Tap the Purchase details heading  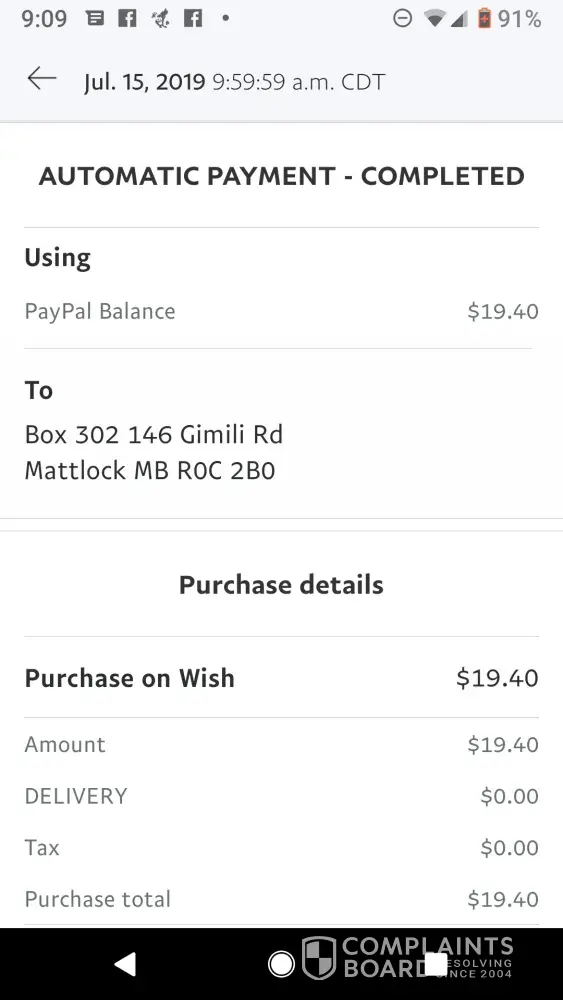[281, 584]
